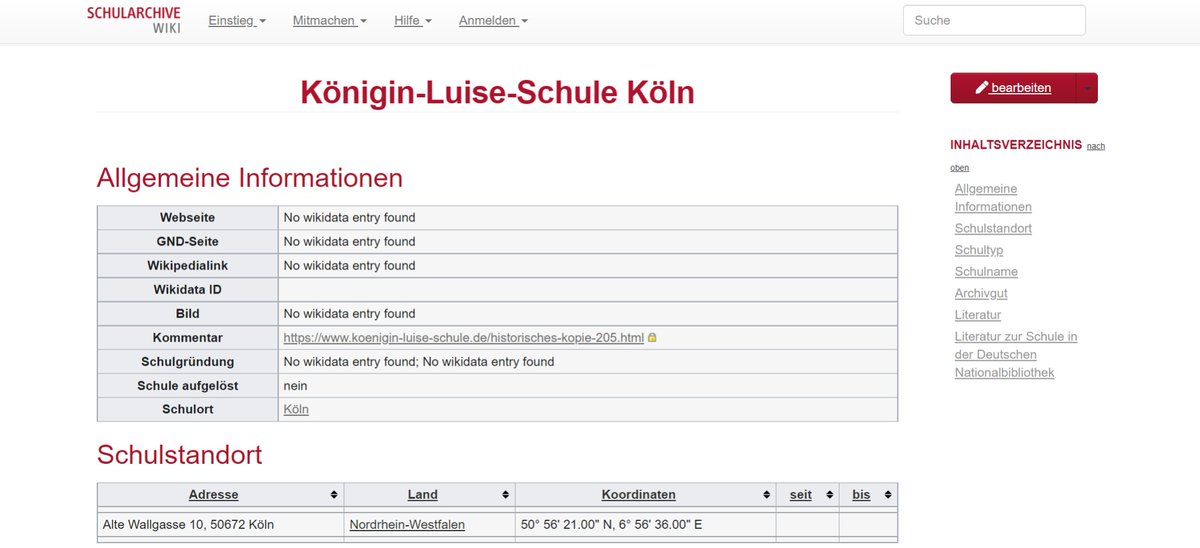Image resolution: width=1200 pixels, height=548 pixels.
Task: Click the Schulgründung row label
Action: click(187, 362)
